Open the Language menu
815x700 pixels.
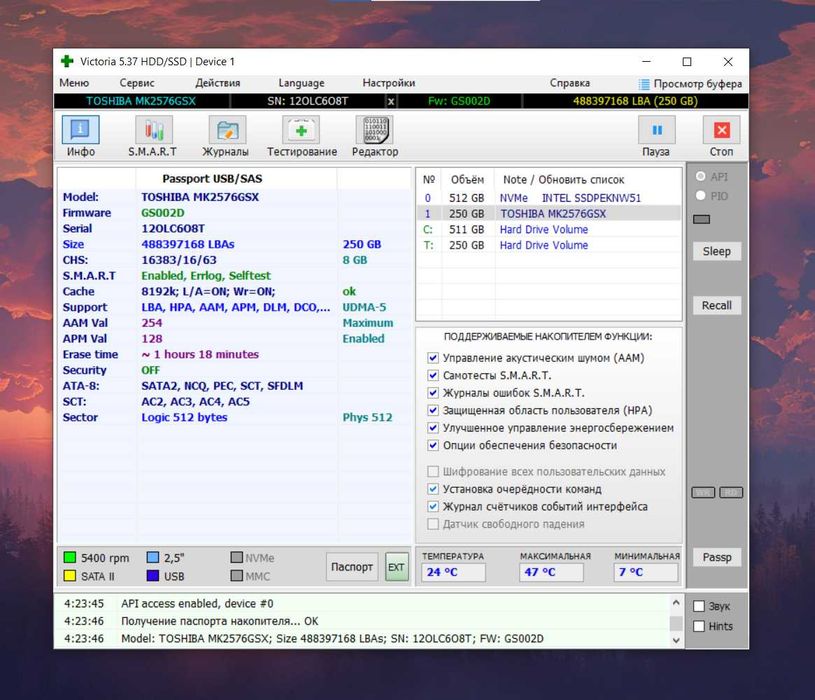click(301, 83)
